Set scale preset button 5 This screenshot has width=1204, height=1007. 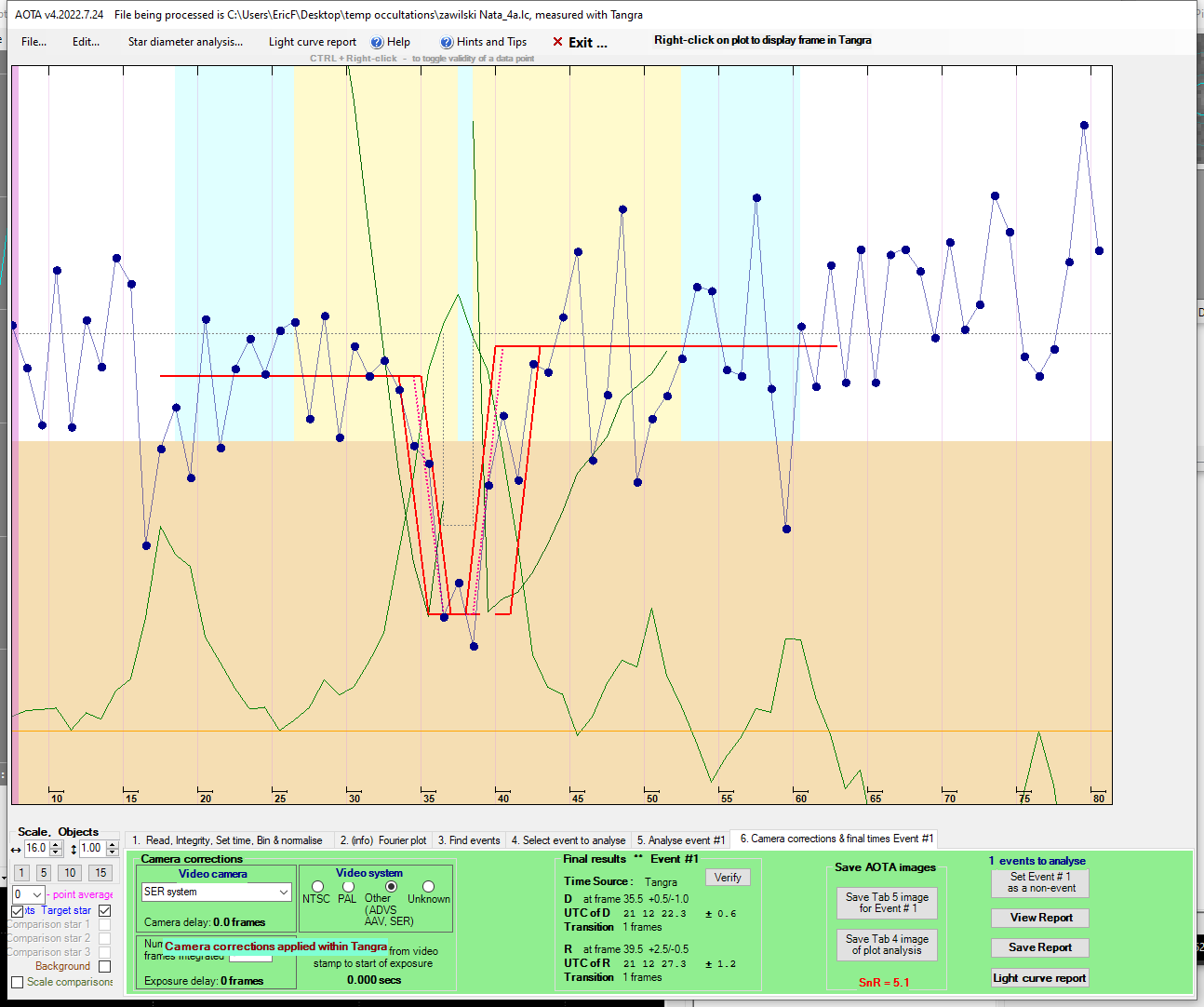tap(44, 873)
